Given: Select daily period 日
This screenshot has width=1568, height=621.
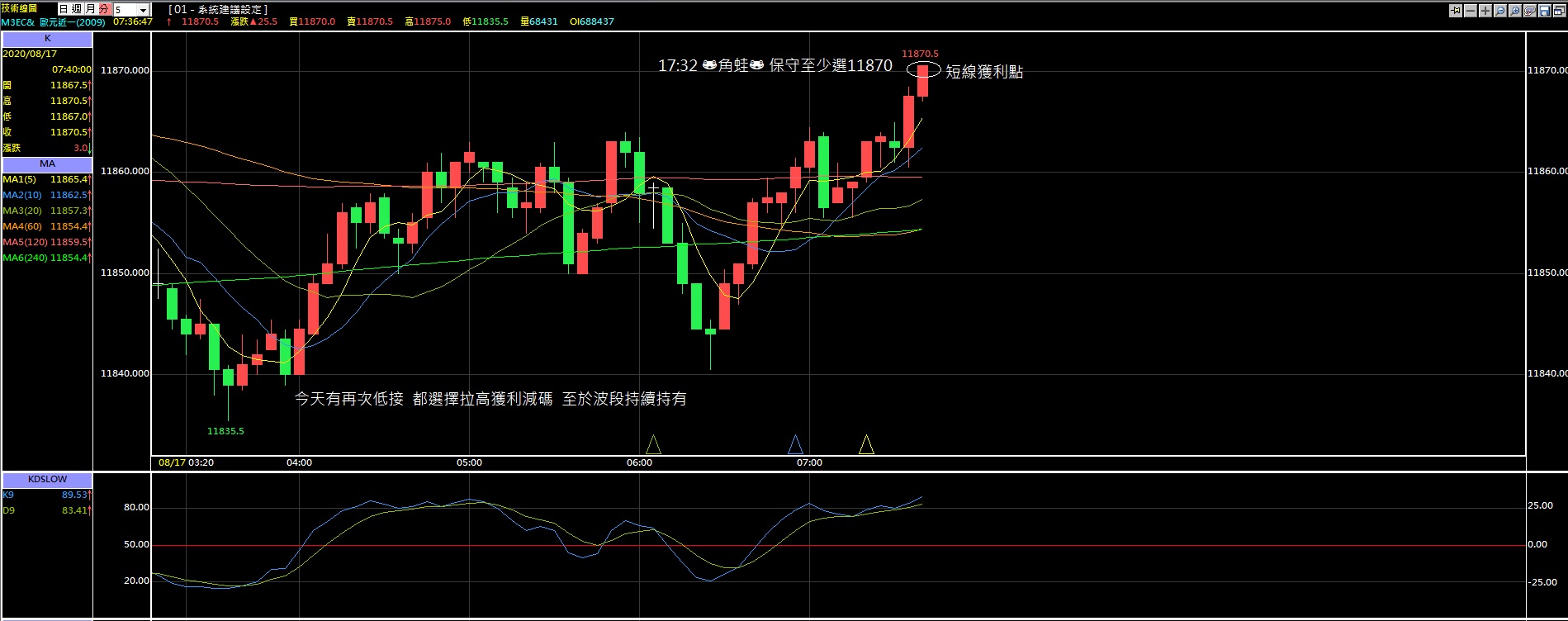Looking at the screenshot, I should coord(64,9).
